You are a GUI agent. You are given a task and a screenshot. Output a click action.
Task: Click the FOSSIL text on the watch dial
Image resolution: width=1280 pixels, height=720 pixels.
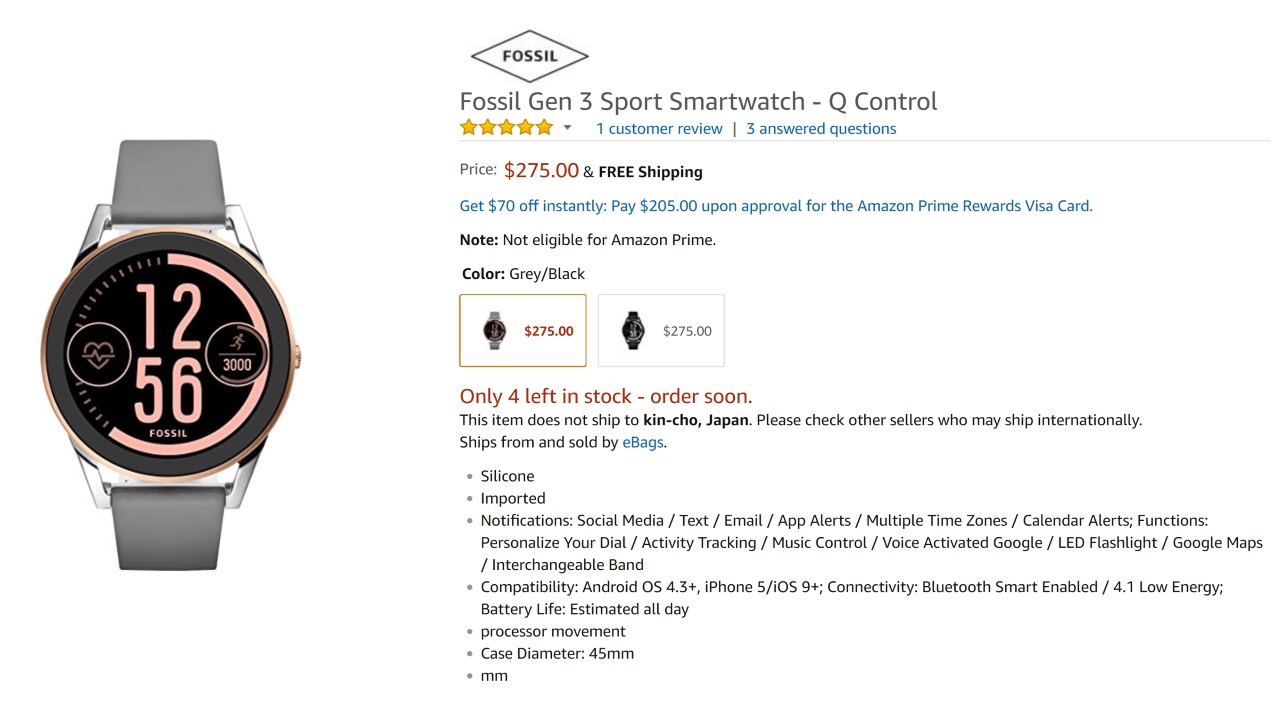(x=168, y=434)
